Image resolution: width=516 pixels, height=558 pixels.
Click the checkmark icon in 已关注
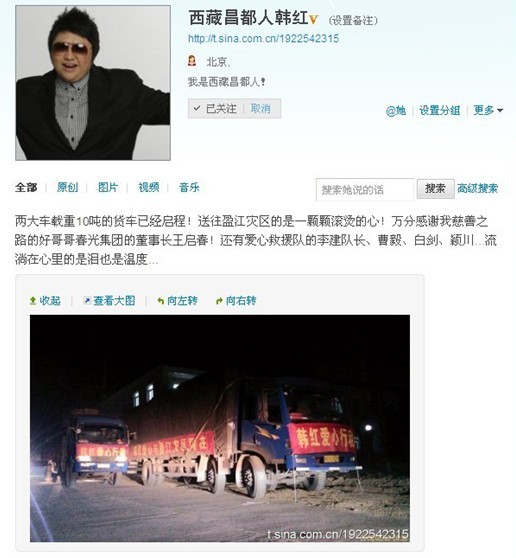pos(197,108)
